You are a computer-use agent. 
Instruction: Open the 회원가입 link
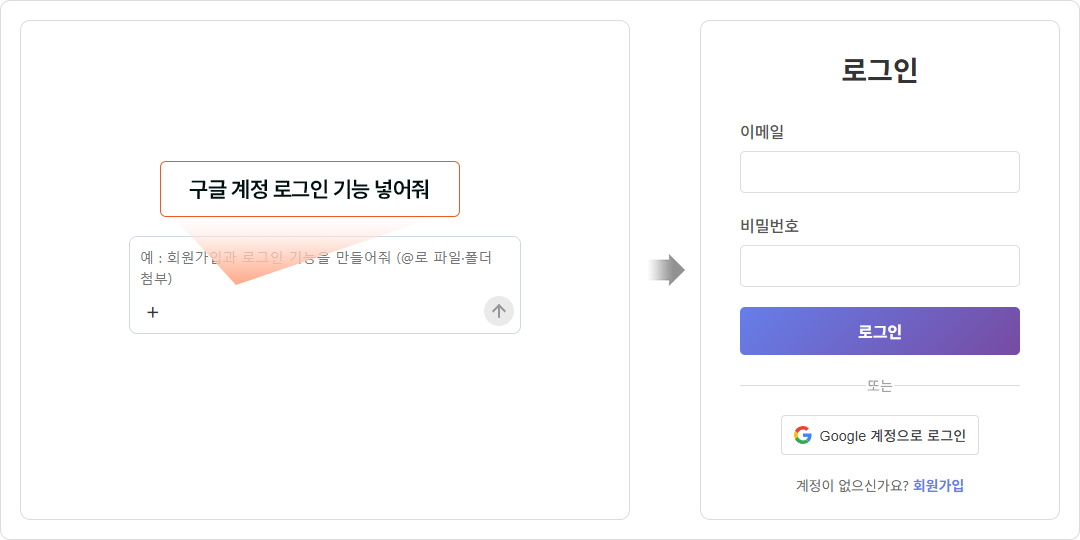coord(938,486)
